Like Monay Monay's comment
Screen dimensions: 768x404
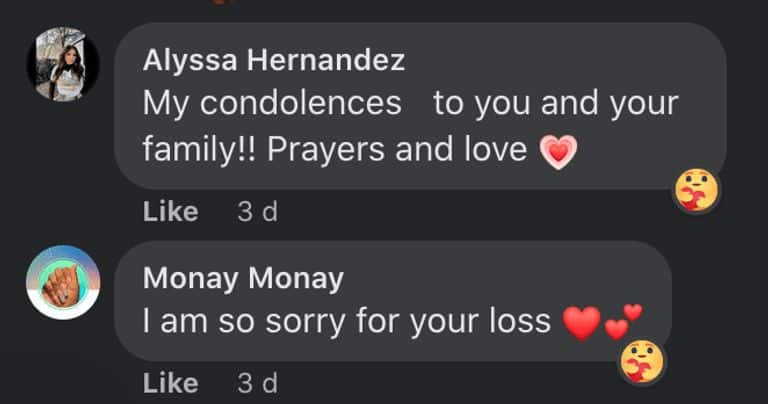click(x=170, y=383)
